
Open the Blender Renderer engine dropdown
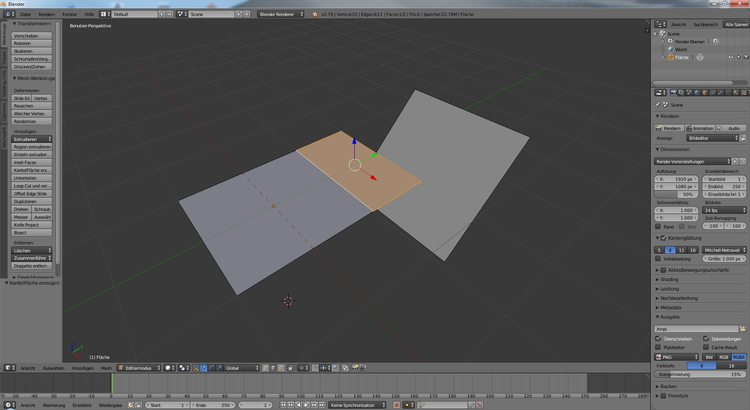point(282,15)
